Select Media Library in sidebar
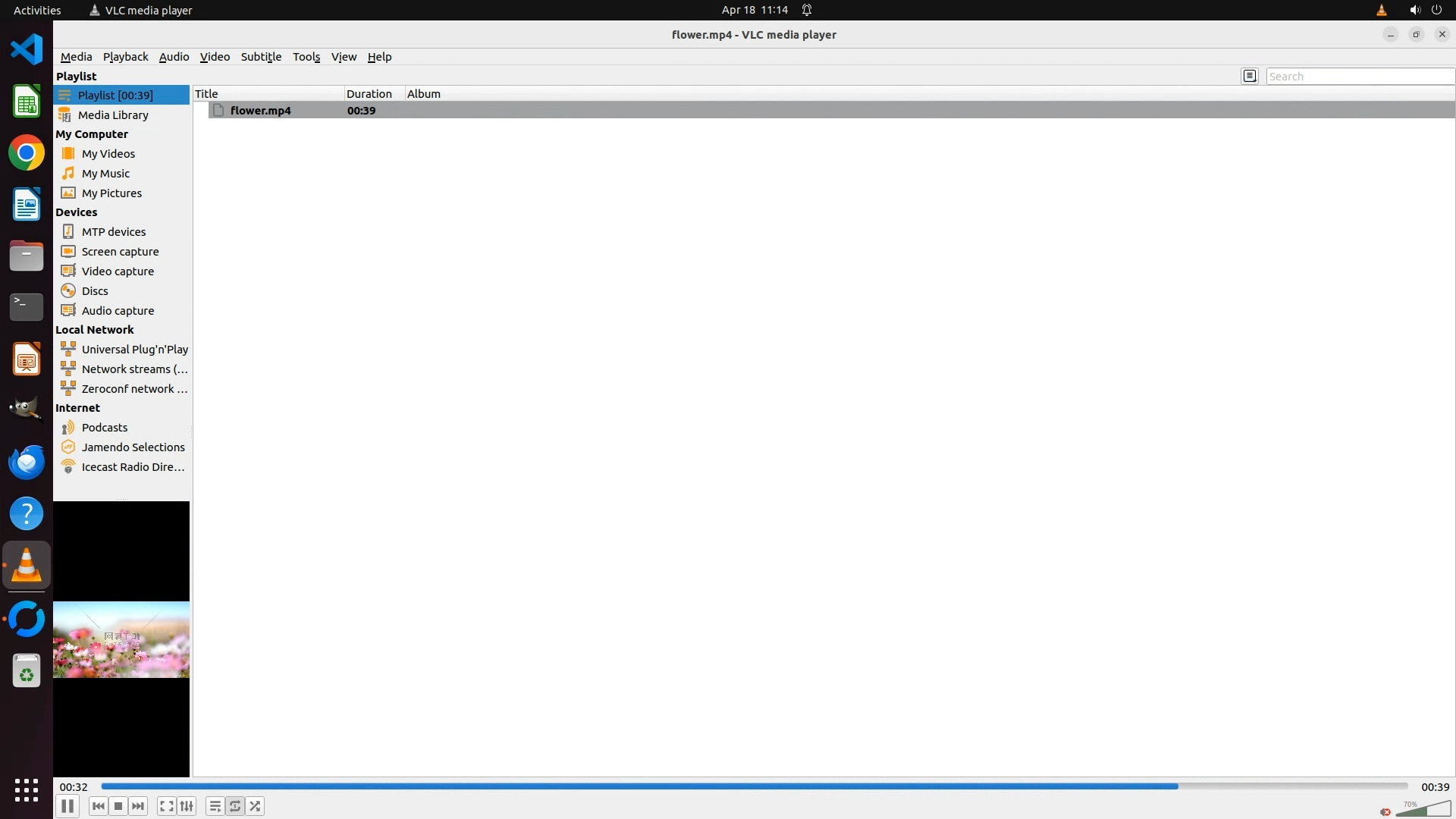Image resolution: width=1456 pixels, height=819 pixels. tap(113, 115)
